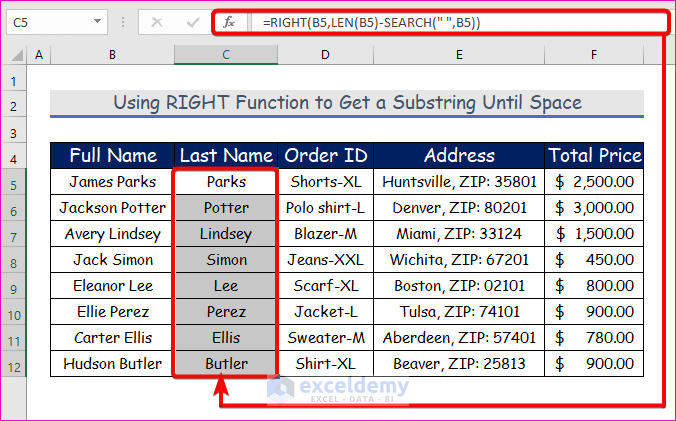Select the 'Sweater-M' order cell

[325, 338]
